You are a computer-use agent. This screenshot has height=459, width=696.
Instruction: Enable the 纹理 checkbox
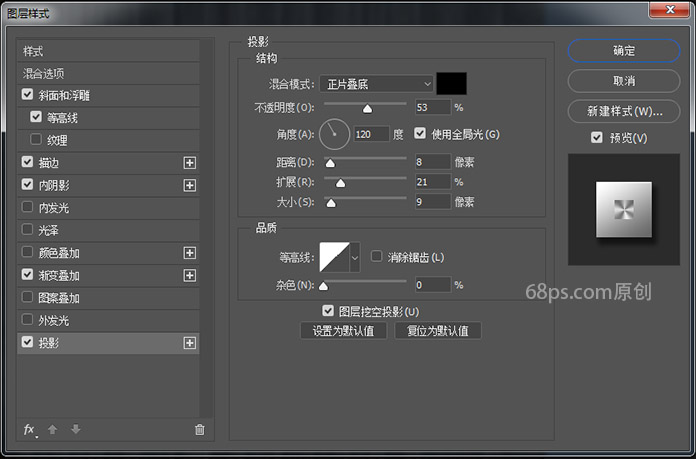(36, 139)
